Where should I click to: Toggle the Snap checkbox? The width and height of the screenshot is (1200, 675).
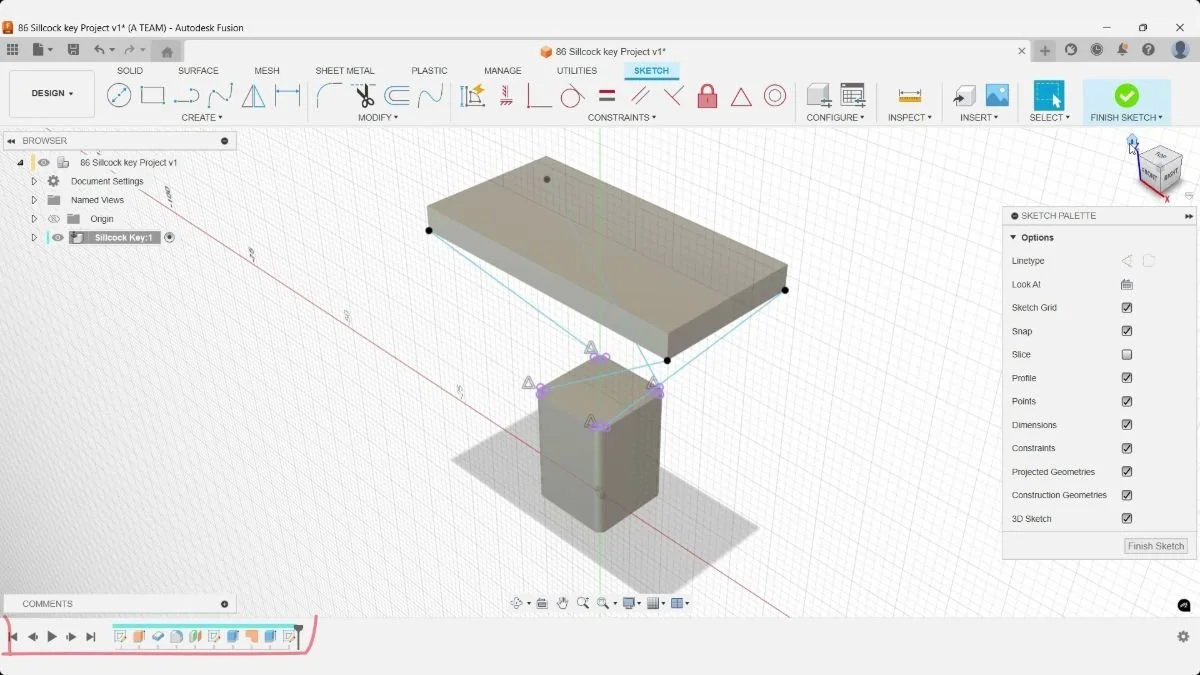[1127, 331]
